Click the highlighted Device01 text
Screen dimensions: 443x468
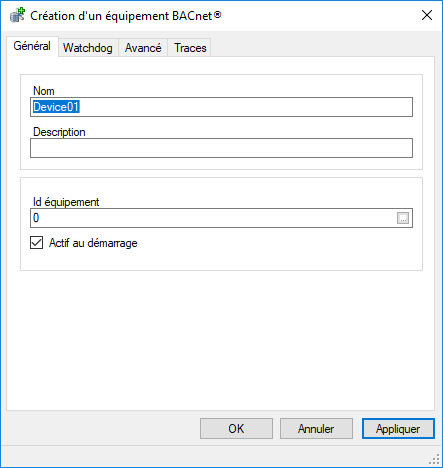(56, 107)
